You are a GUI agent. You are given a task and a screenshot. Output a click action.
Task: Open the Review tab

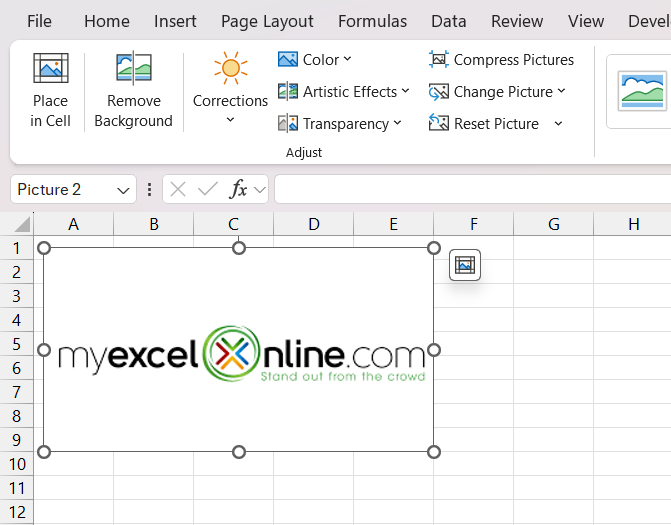pos(517,21)
